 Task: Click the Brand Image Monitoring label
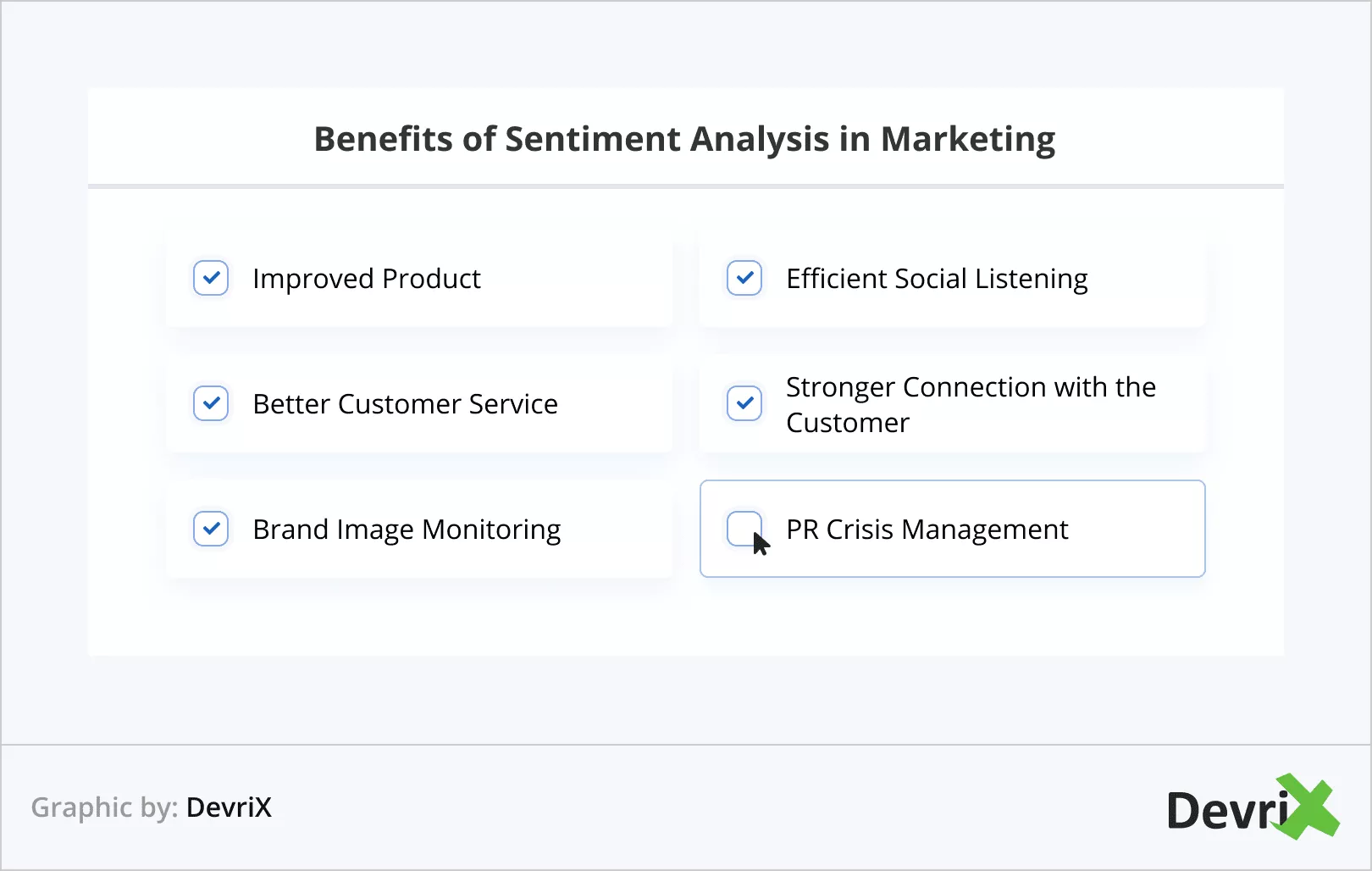(407, 530)
